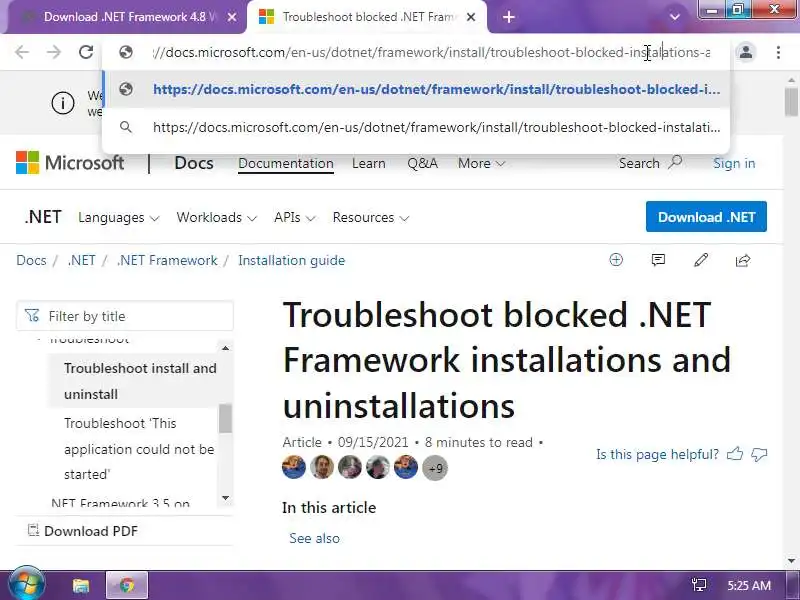800x600 pixels.
Task: Expand the More dropdown
Action: click(x=481, y=163)
